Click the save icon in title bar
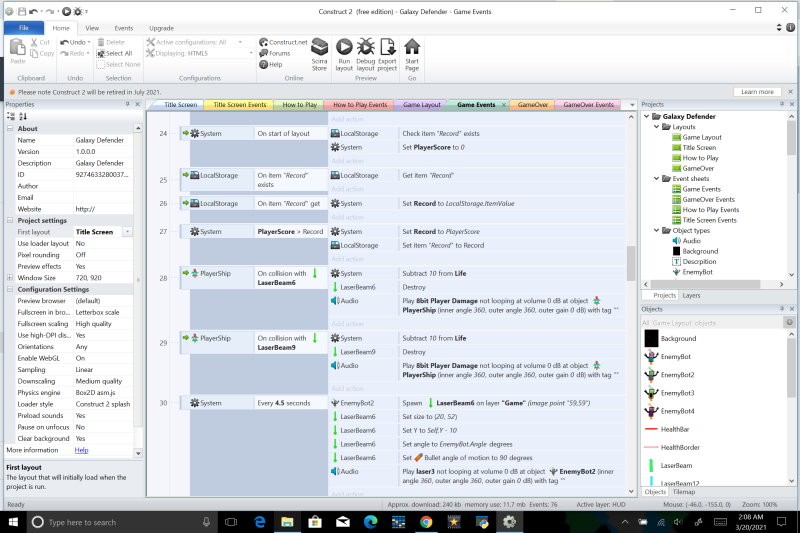 click(22, 11)
